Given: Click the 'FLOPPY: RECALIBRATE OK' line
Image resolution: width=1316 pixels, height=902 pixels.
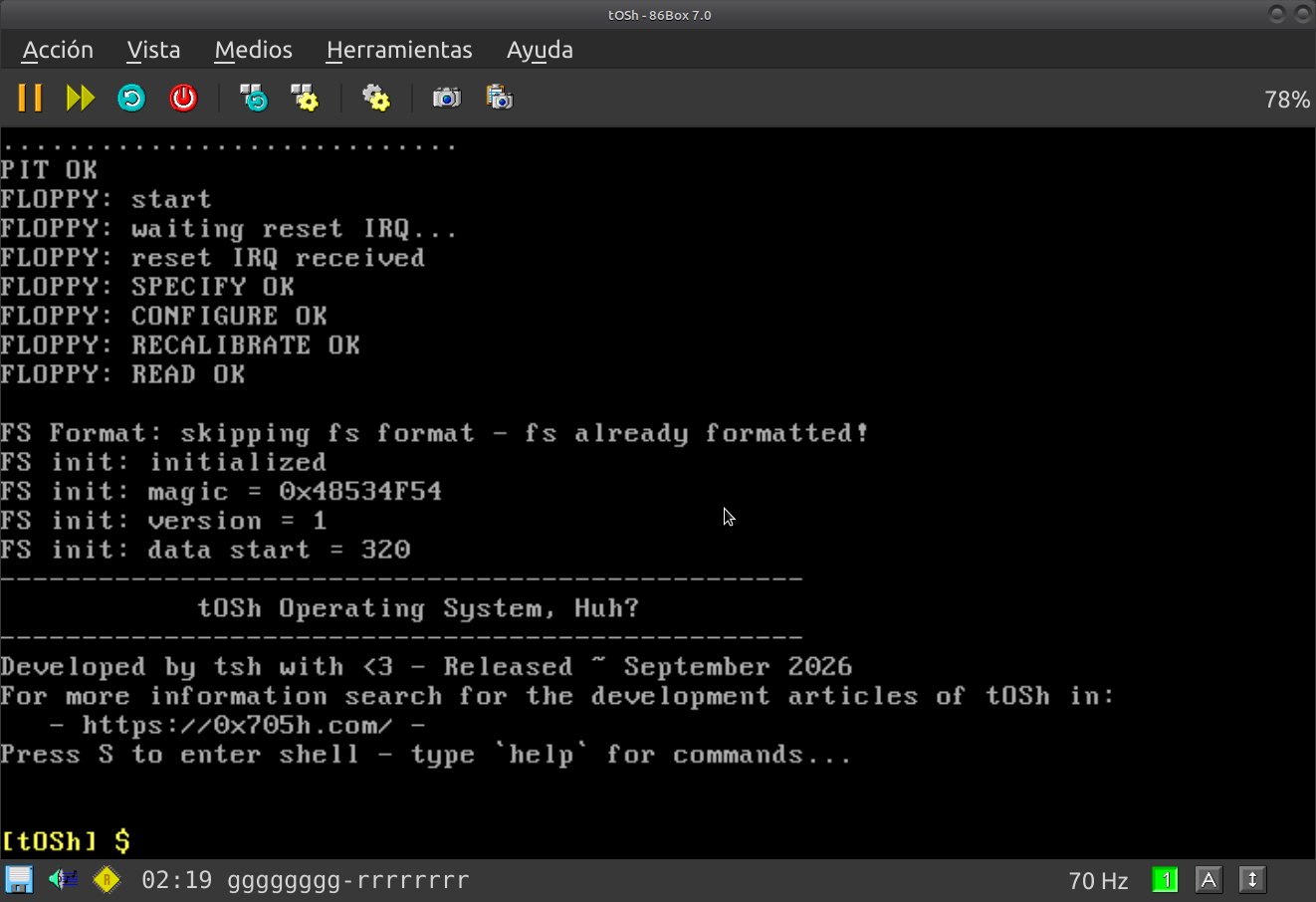Looking at the screenshot, I should pos(180,345).
